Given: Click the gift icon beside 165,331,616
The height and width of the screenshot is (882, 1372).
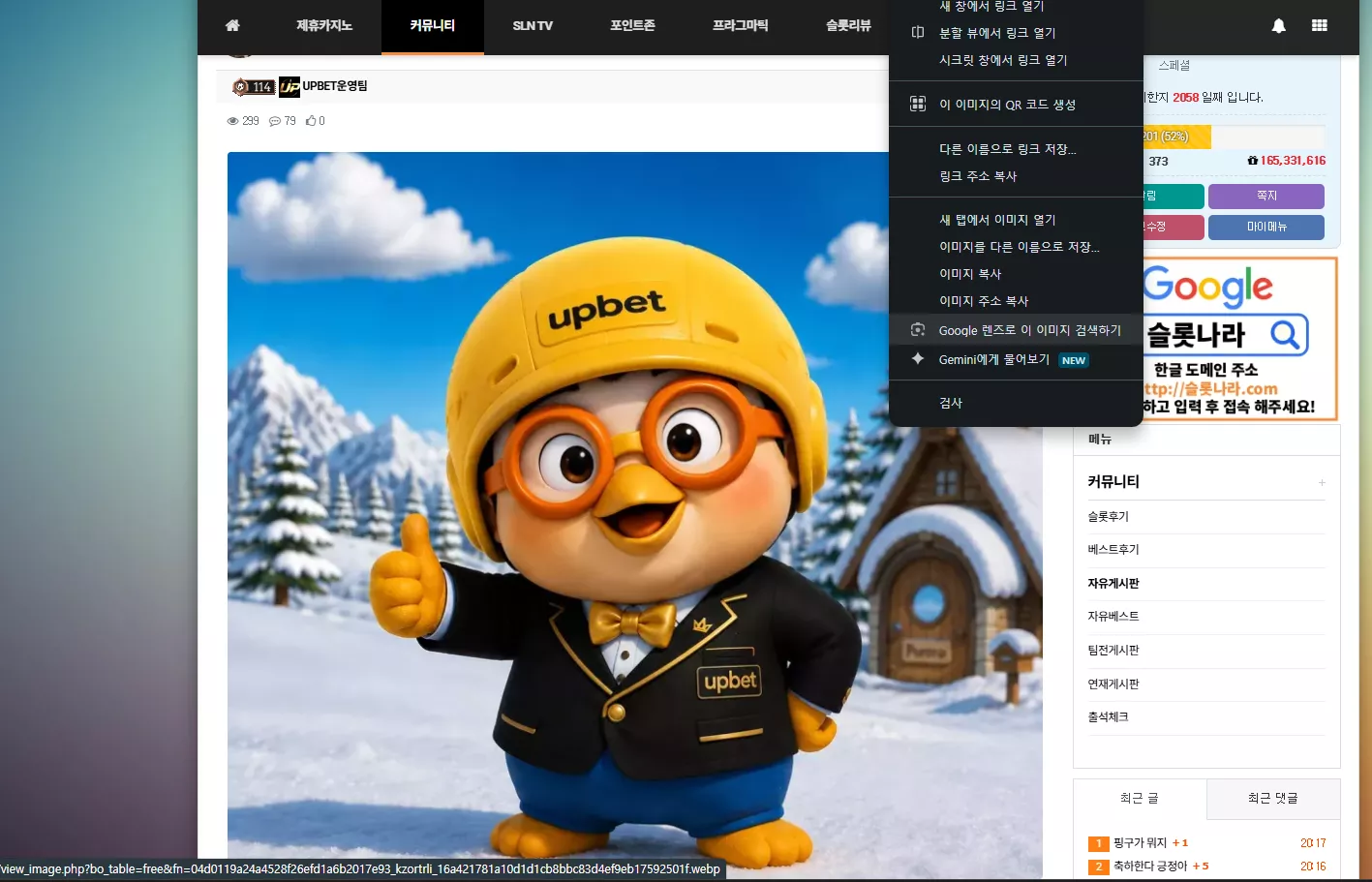Looking at the screenshot, I should (x=1253, y=161).
